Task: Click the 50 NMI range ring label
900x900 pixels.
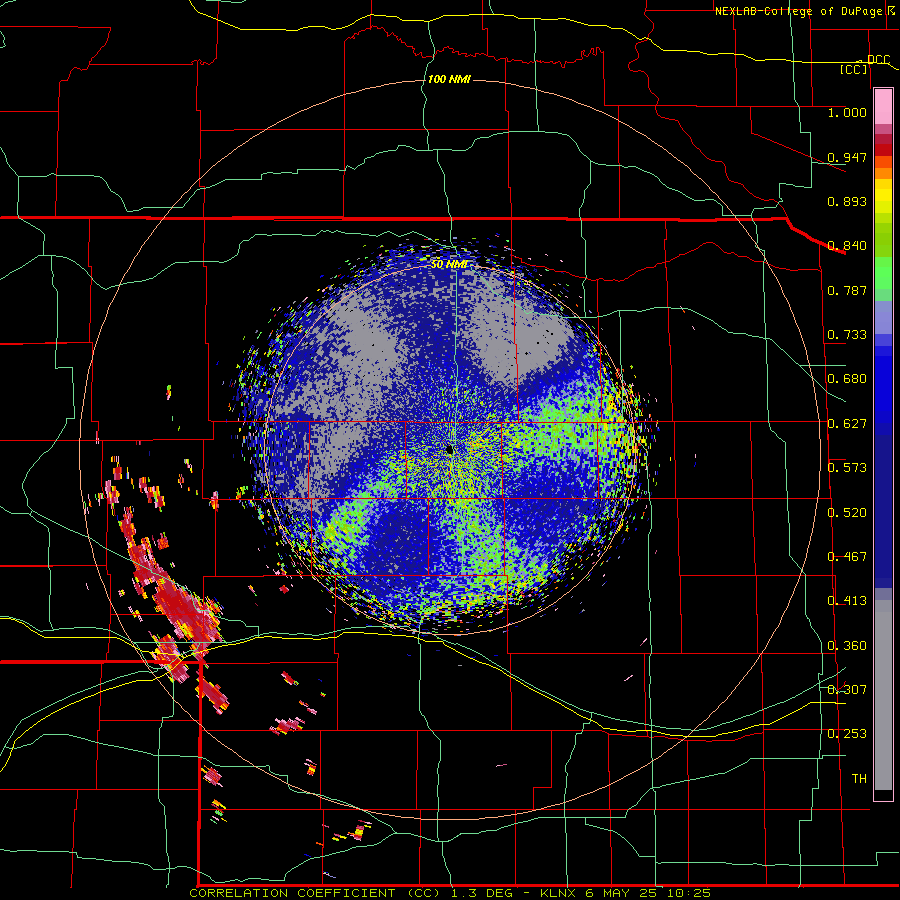Action: [x=449, y=264]
